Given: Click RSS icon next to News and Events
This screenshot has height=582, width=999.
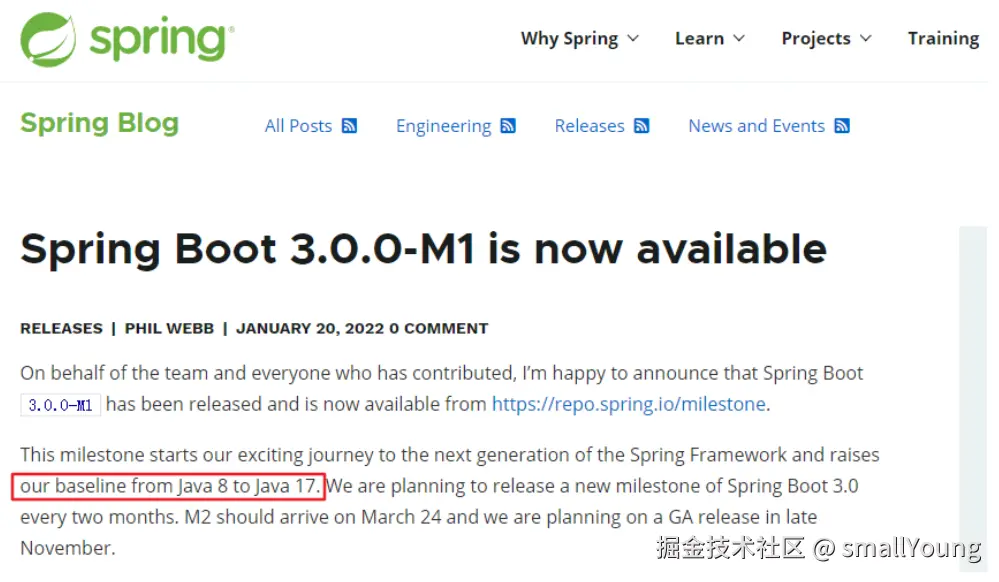Looking at the screenshot, I should click(x=842, y=126).
